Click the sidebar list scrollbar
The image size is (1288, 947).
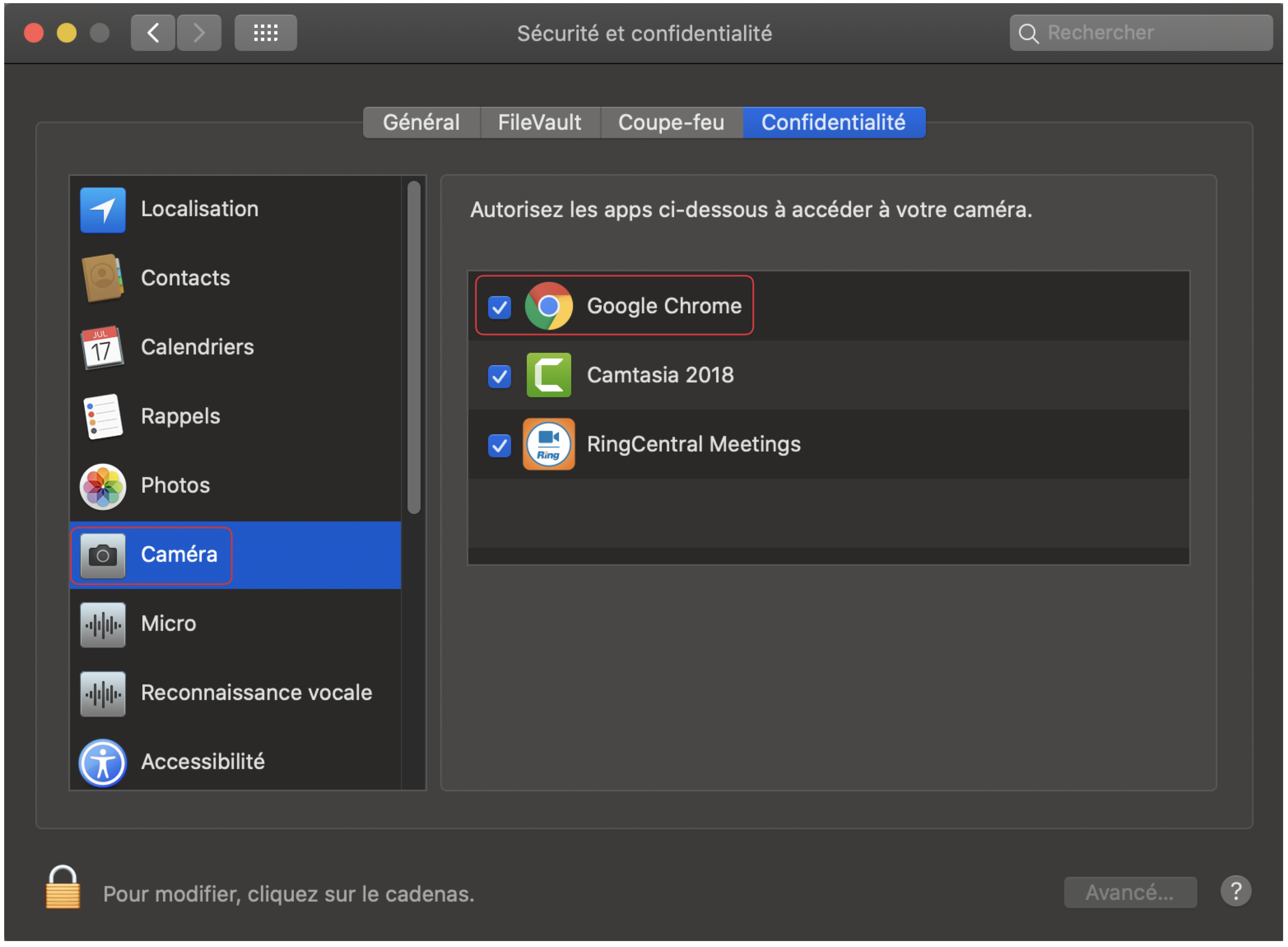tap(414, 347)
